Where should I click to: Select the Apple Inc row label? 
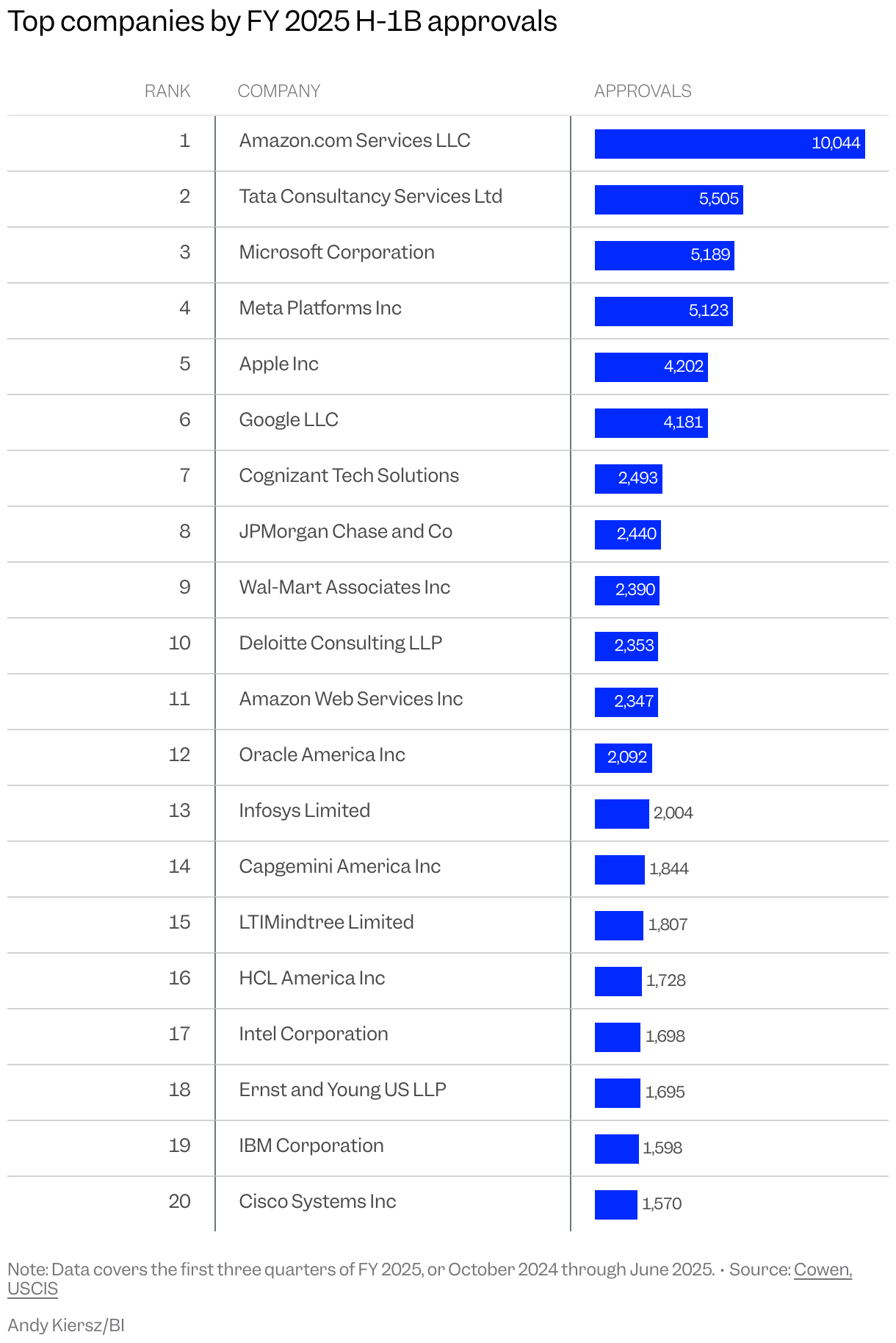(279, 364)
